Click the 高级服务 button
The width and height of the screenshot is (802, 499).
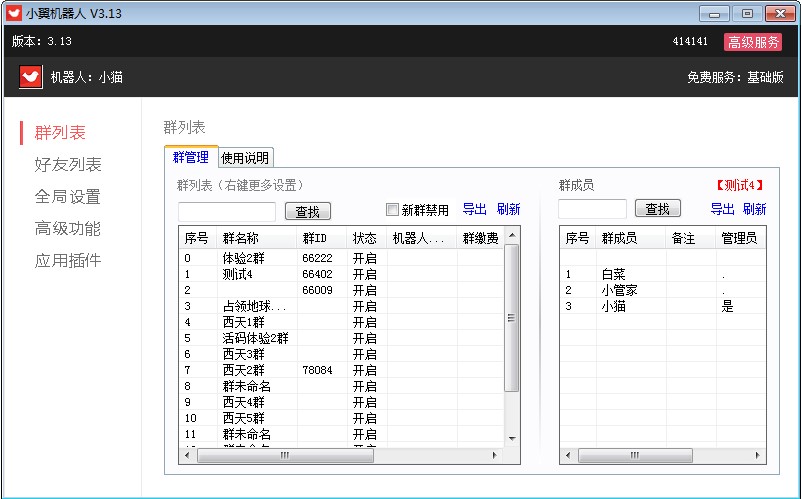coord(754,42)
